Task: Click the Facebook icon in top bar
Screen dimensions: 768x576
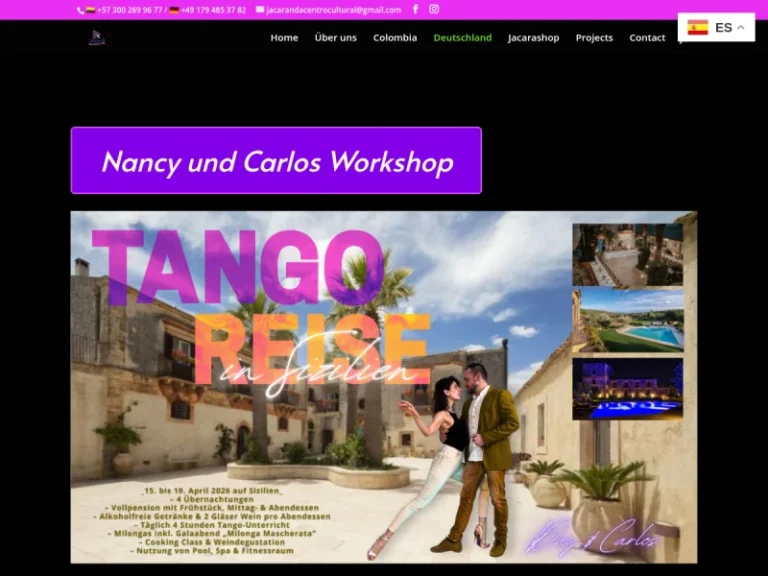Action: pyautogui.click(x=415, y=9)
